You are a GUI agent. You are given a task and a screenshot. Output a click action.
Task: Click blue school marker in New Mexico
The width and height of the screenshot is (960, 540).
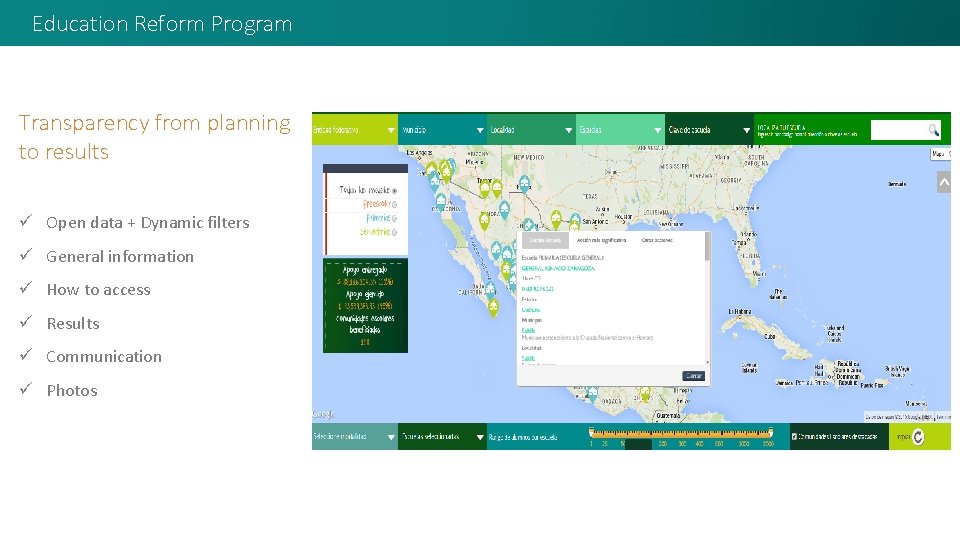(x=524, y=183)
